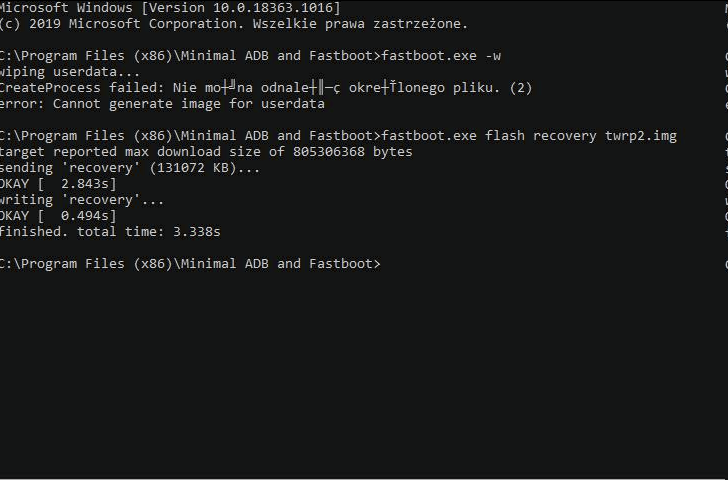The height and width of the screenshot is (480, 728).
Task: Click the 'CreateProcess failed' error text
Action: click(83, 88)
